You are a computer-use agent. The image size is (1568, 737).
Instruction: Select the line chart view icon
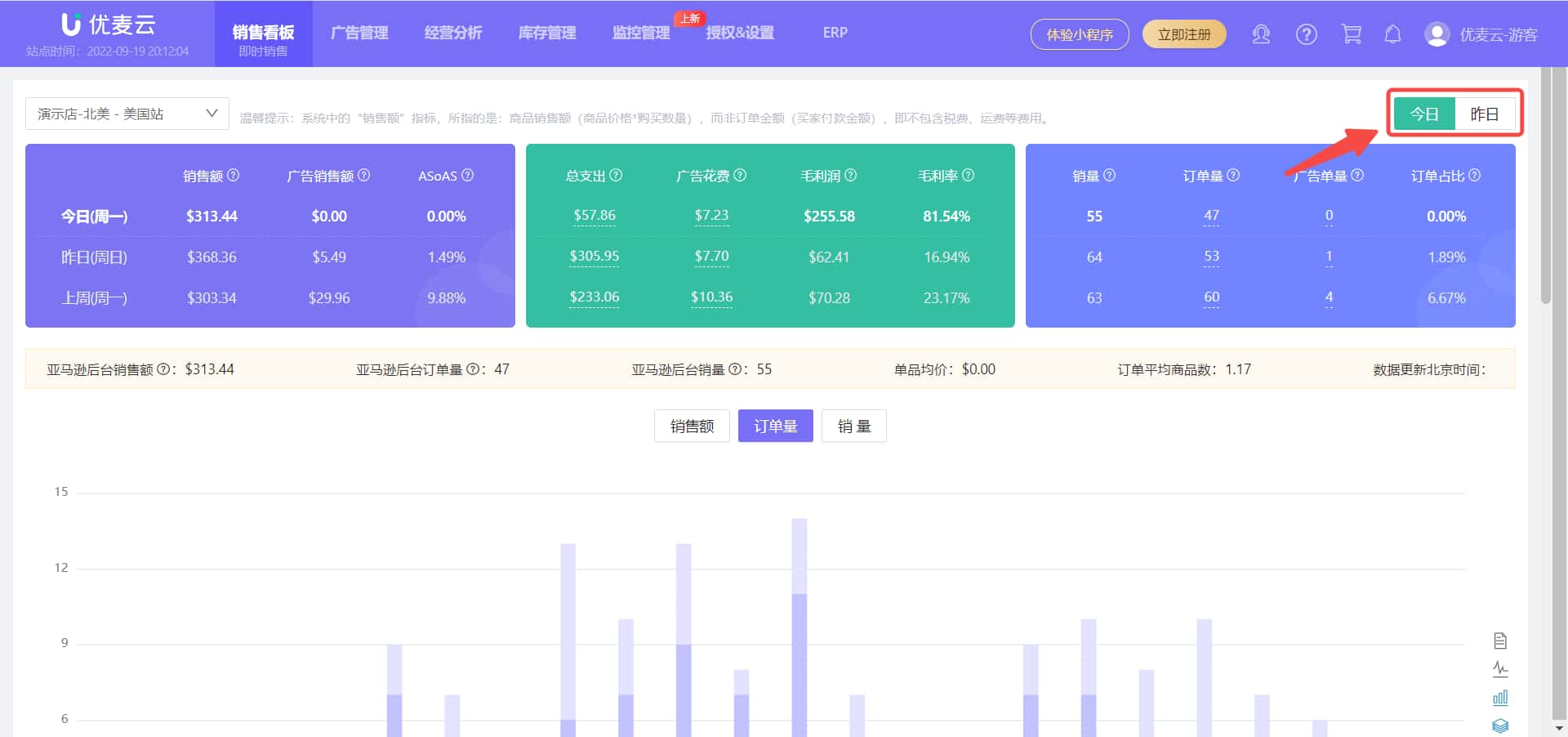[x=1501, y=668]
